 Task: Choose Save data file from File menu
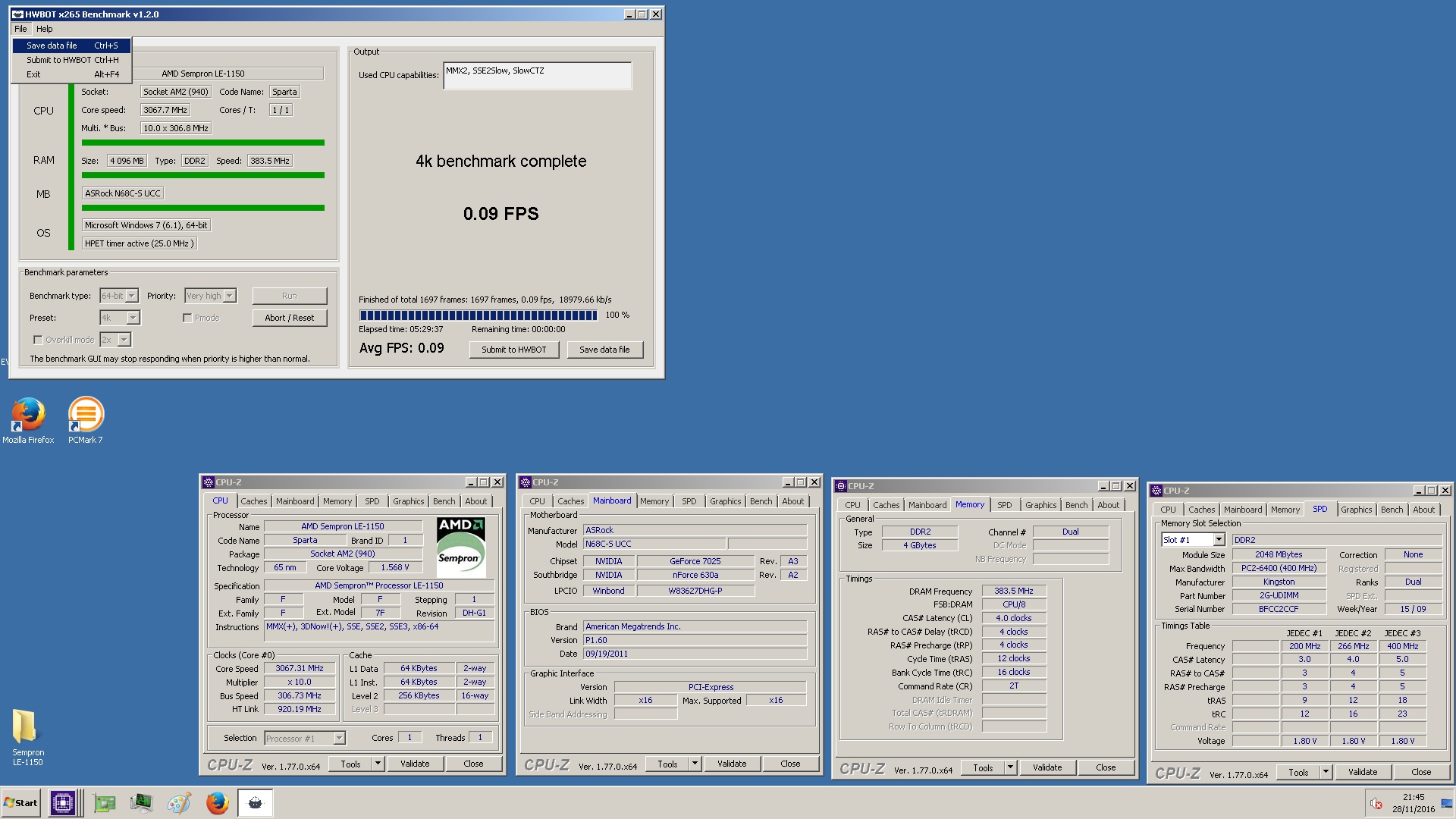coord(72,45)
